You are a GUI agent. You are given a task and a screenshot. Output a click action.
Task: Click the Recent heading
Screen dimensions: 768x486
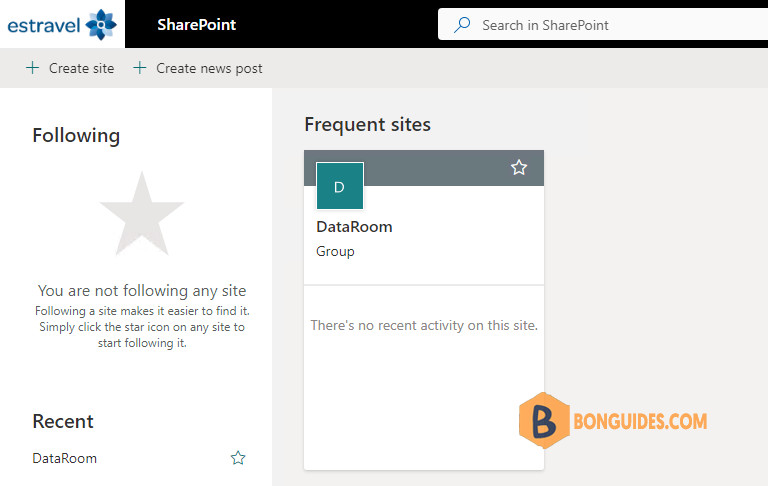click(63, 421)
